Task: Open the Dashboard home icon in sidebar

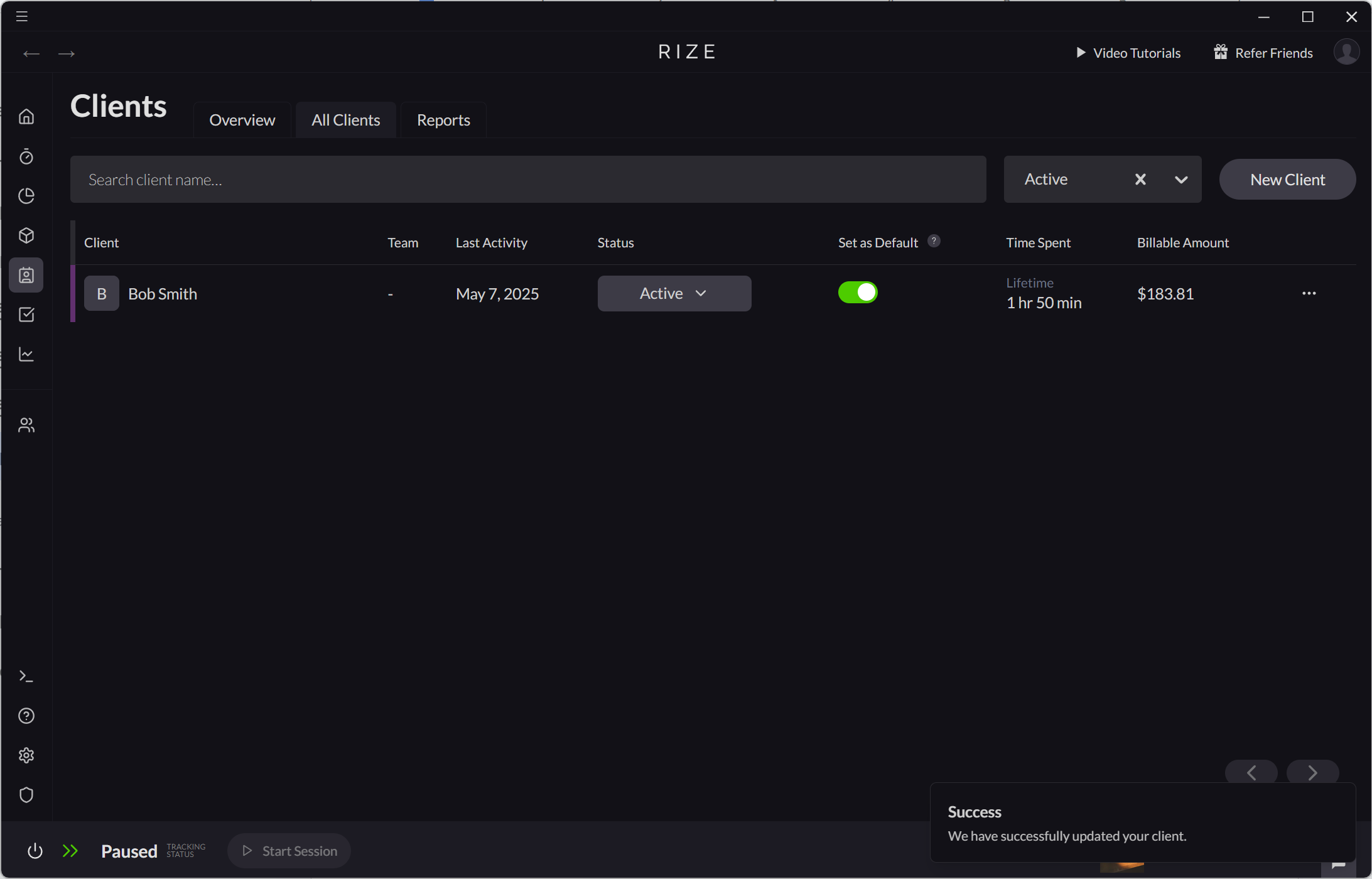Action: (x=26, y=116)
